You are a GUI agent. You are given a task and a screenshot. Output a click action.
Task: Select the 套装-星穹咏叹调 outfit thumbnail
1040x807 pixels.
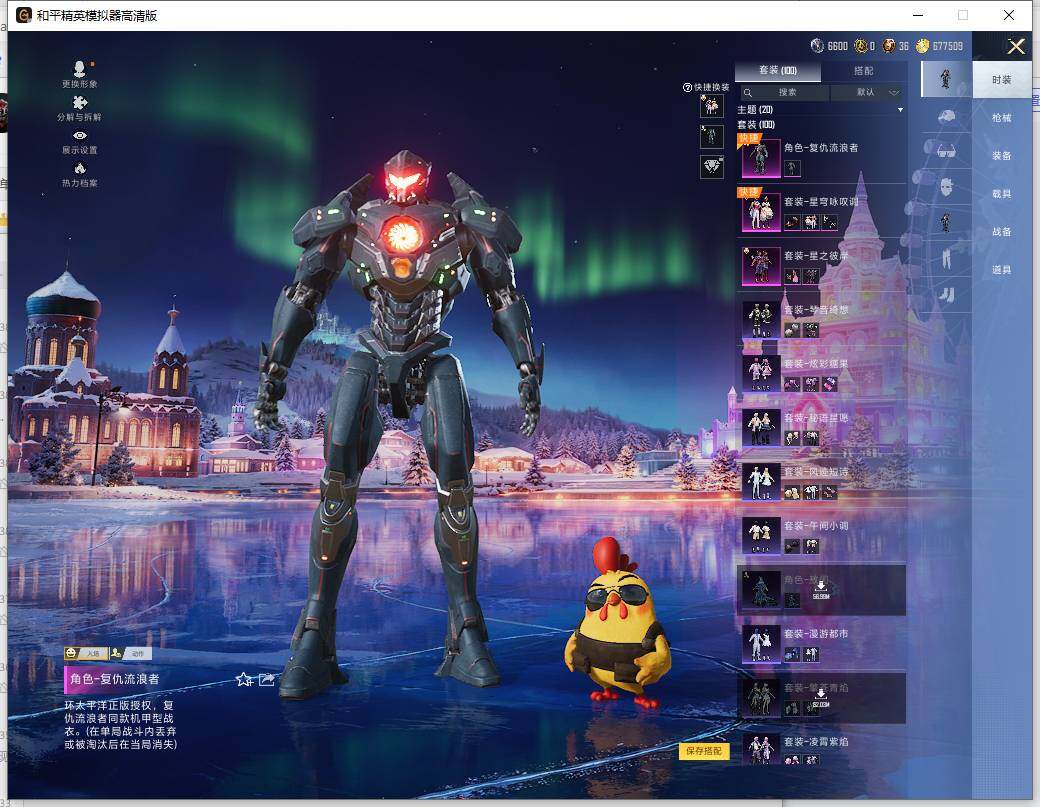pyautogui.click(x=761, y=212)
